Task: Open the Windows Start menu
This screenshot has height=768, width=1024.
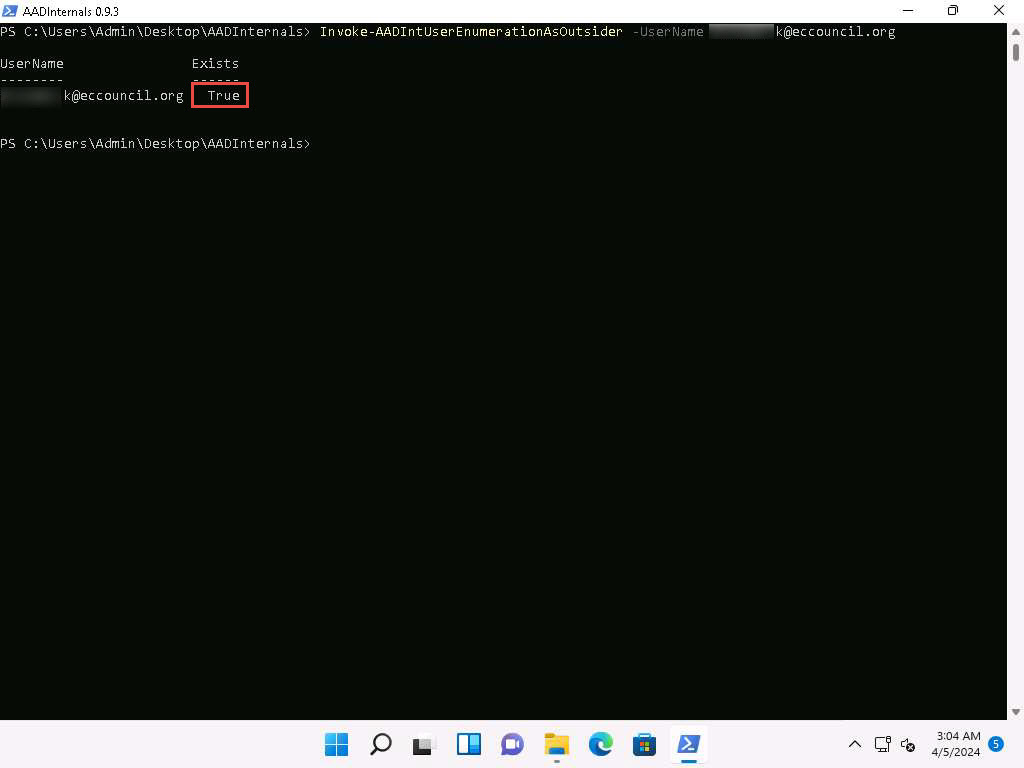Action: [x=337, y=744]
